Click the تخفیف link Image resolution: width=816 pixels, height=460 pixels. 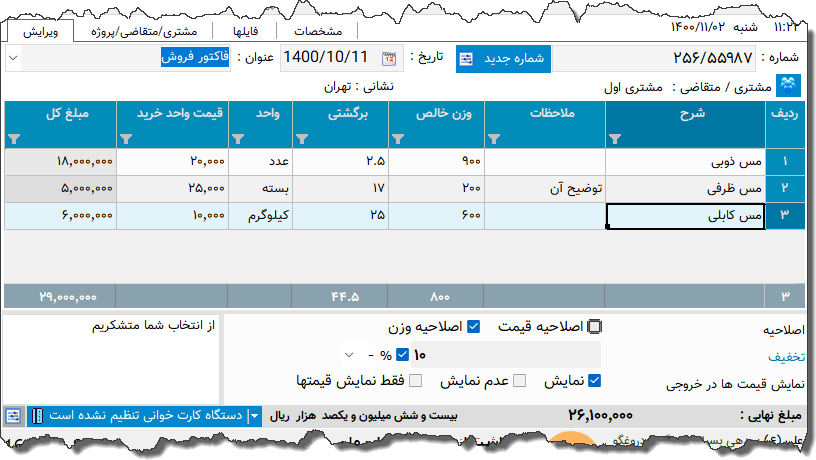786,356
